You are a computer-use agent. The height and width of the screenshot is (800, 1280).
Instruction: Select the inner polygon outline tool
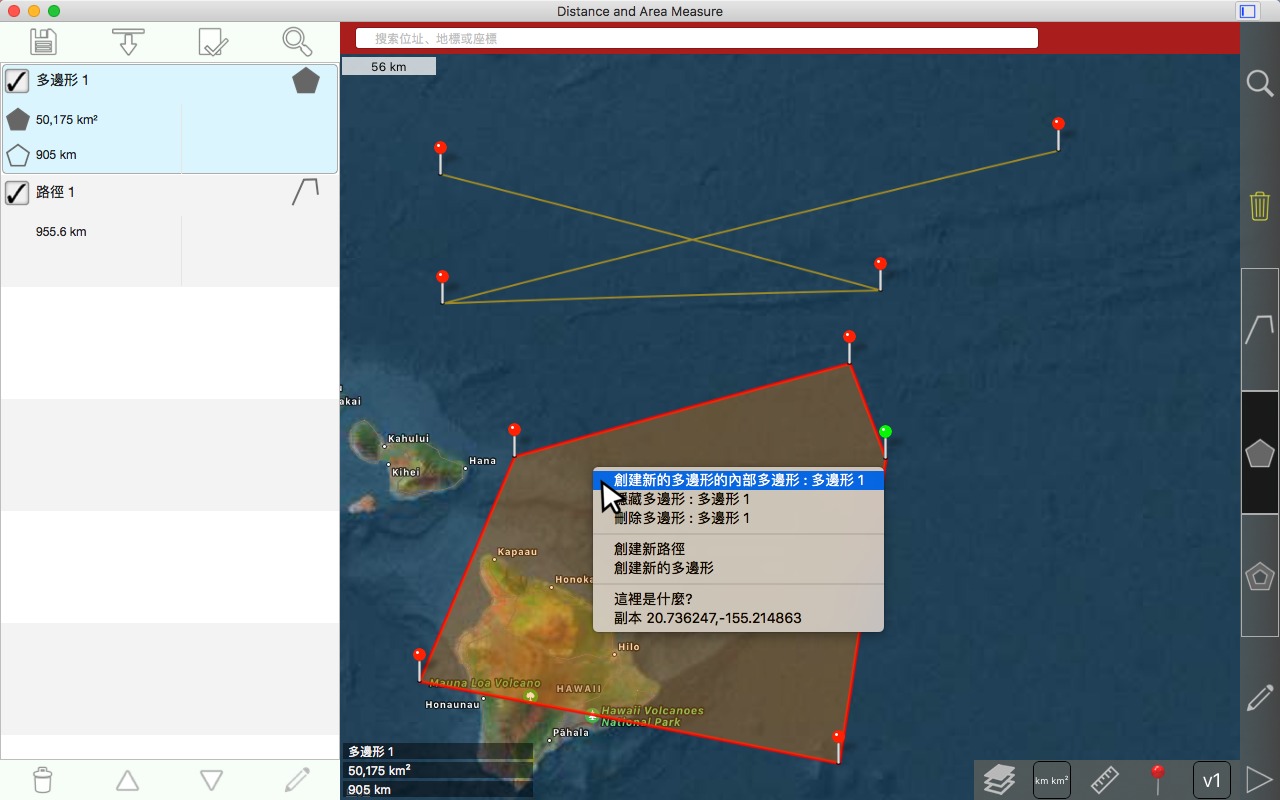(x=1259, y=576)
